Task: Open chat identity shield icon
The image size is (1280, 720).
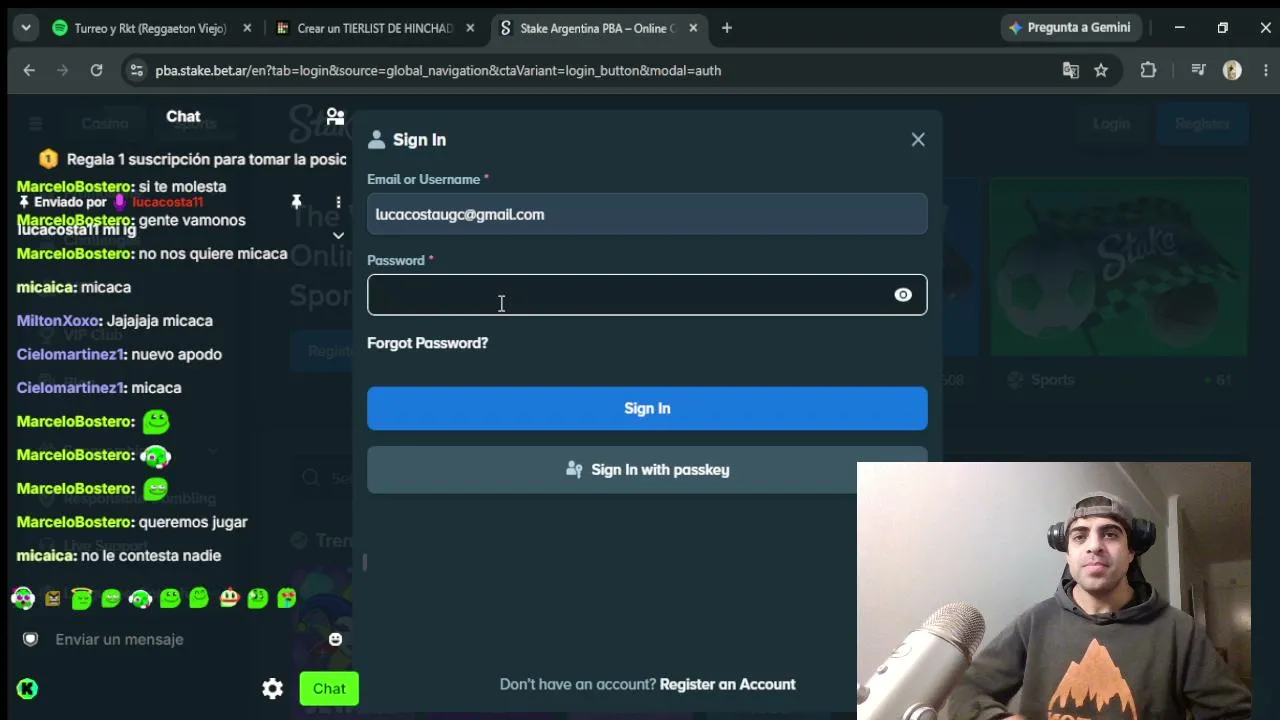Action: (31, 639)
